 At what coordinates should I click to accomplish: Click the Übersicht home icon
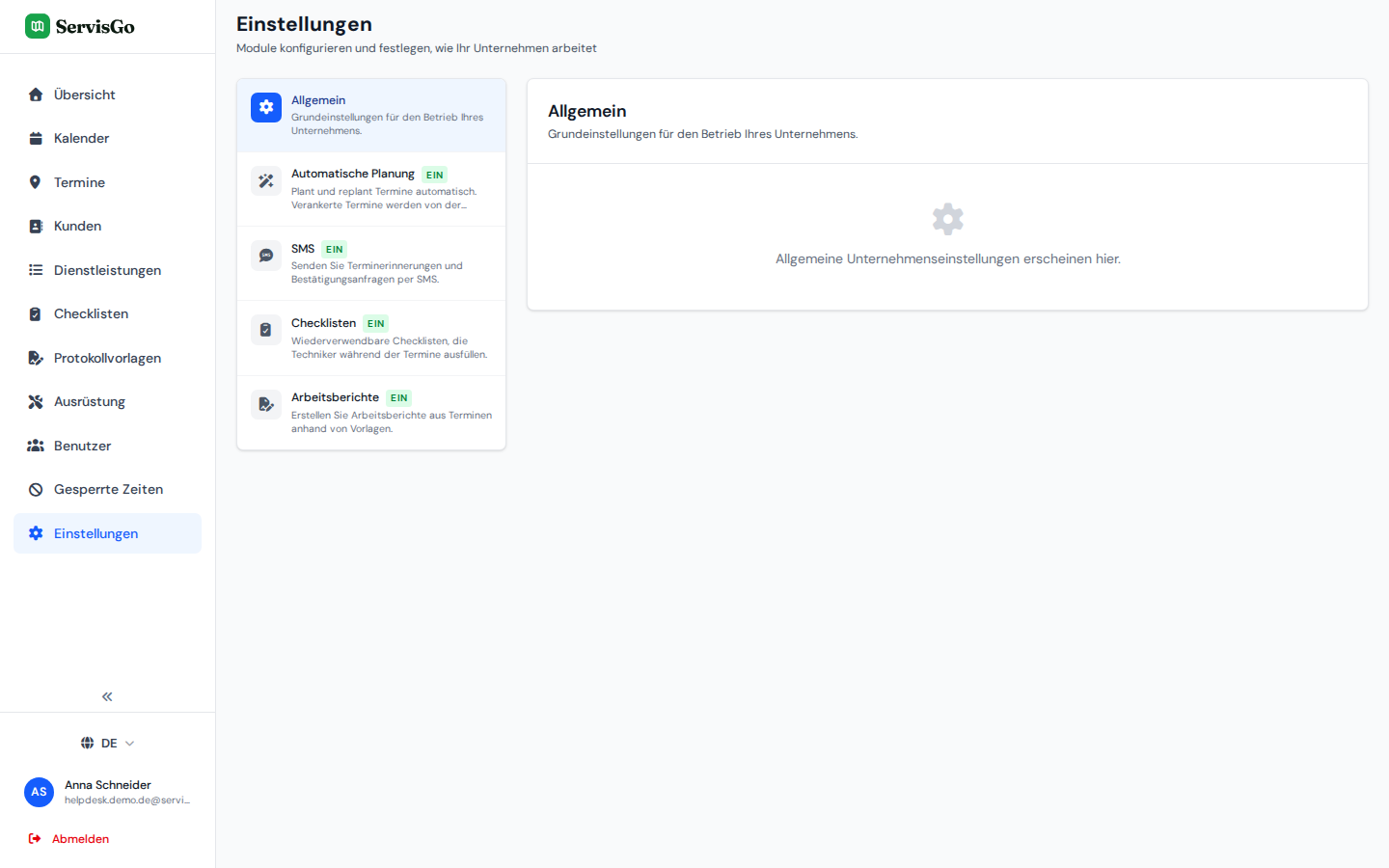36,95
